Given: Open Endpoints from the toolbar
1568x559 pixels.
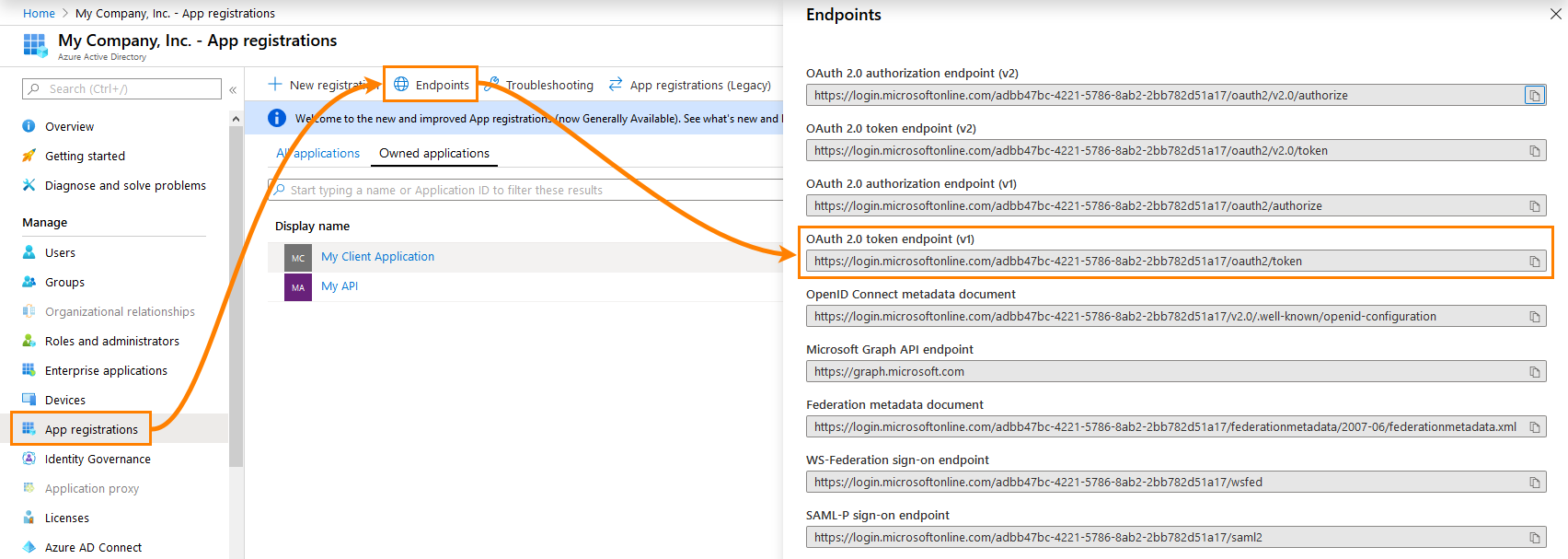Looking at the screenshot, I should coord(431,85).
